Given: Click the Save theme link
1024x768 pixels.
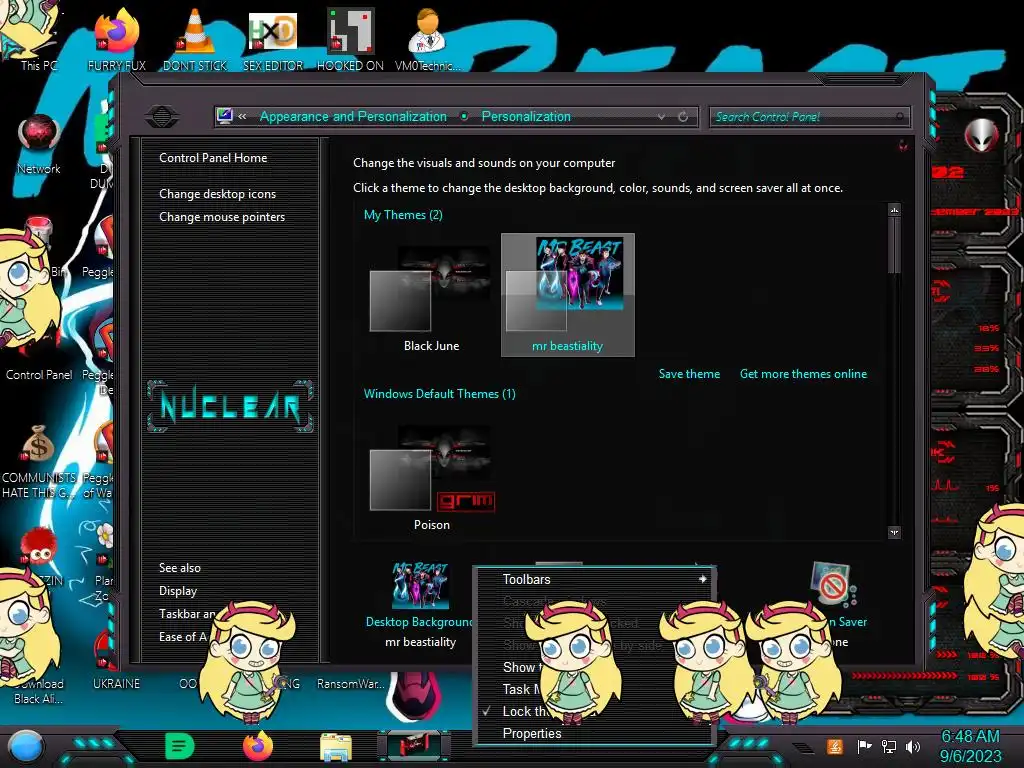Looking at the screenshot, I should [689, 374].
